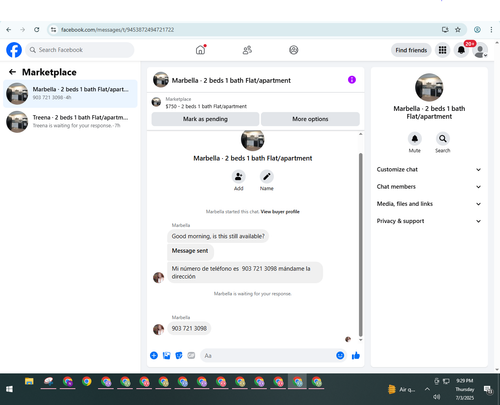Viewport: 500px width, 405px height.
Task: Open the Facebook logo home link
Action: click(x=14, y=50)
